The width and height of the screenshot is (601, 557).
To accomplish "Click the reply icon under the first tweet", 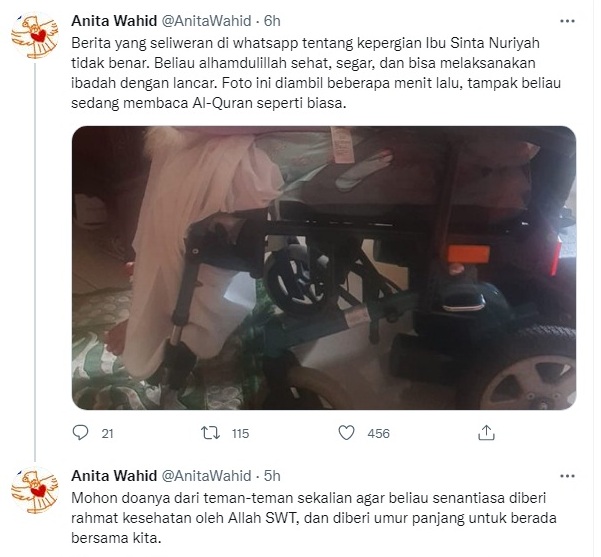I will [80, 433].
